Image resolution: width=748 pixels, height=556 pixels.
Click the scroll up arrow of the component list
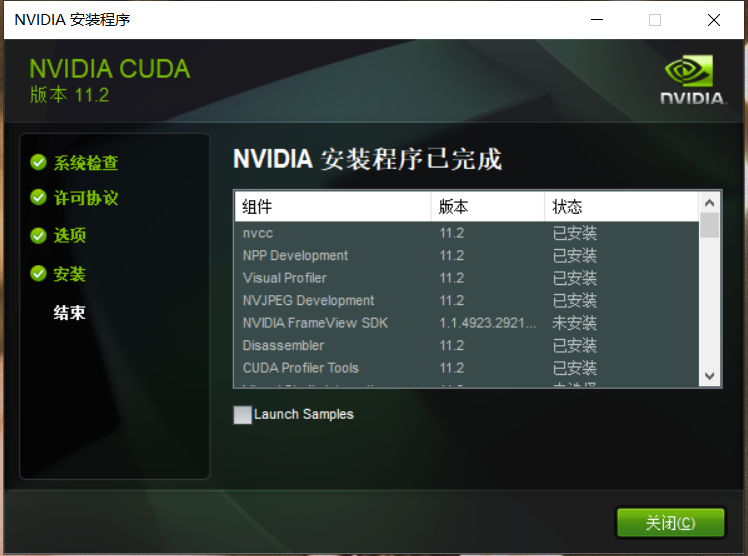[709, 203]
